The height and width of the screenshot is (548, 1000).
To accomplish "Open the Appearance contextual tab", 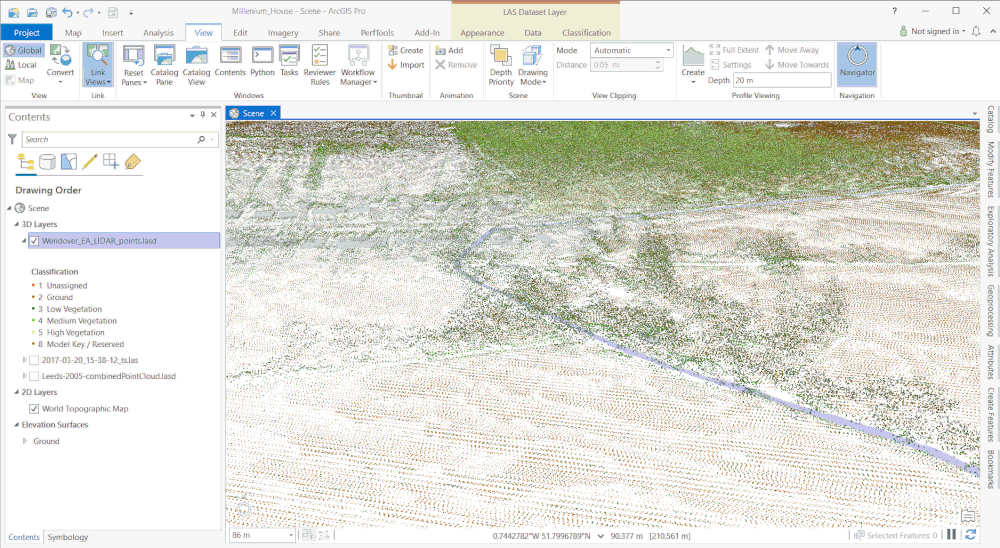I will [x=482, y=33].
